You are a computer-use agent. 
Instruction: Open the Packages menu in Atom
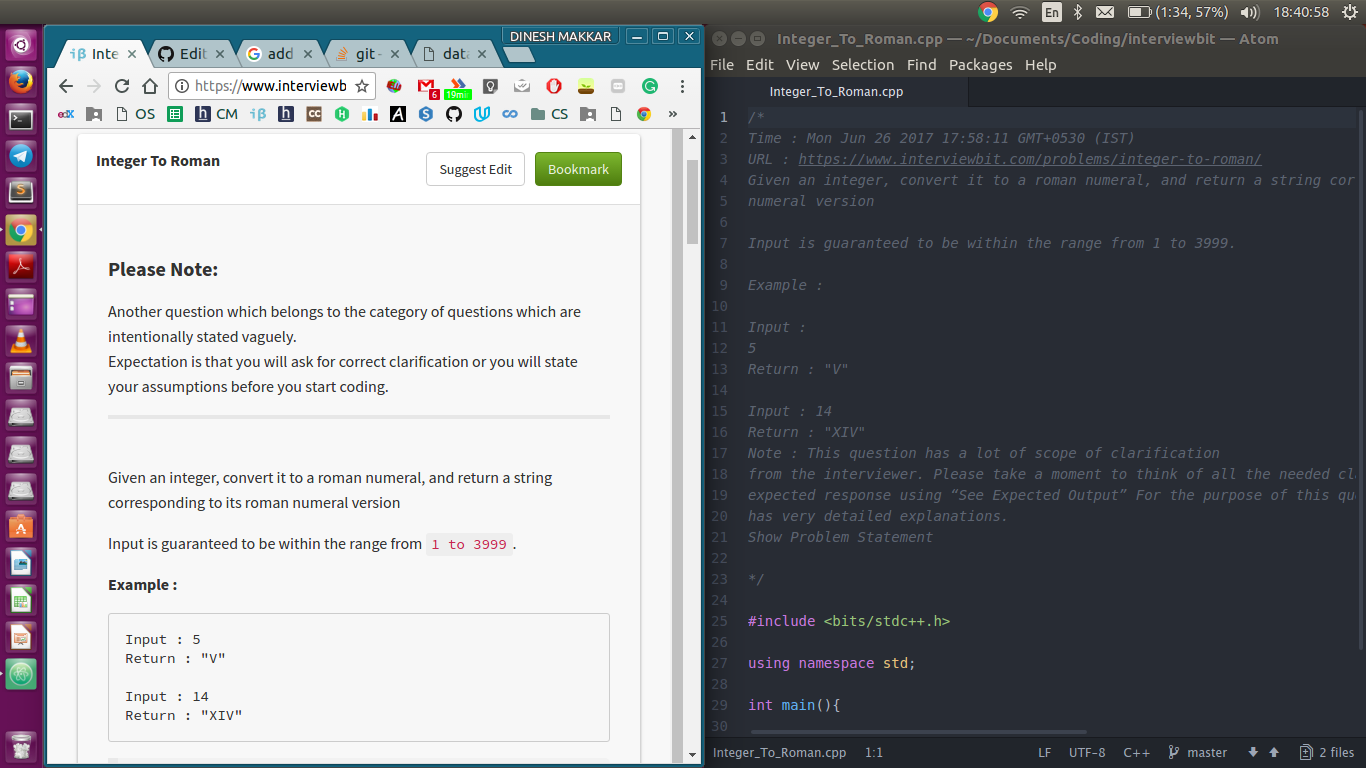tap(981, 64)
